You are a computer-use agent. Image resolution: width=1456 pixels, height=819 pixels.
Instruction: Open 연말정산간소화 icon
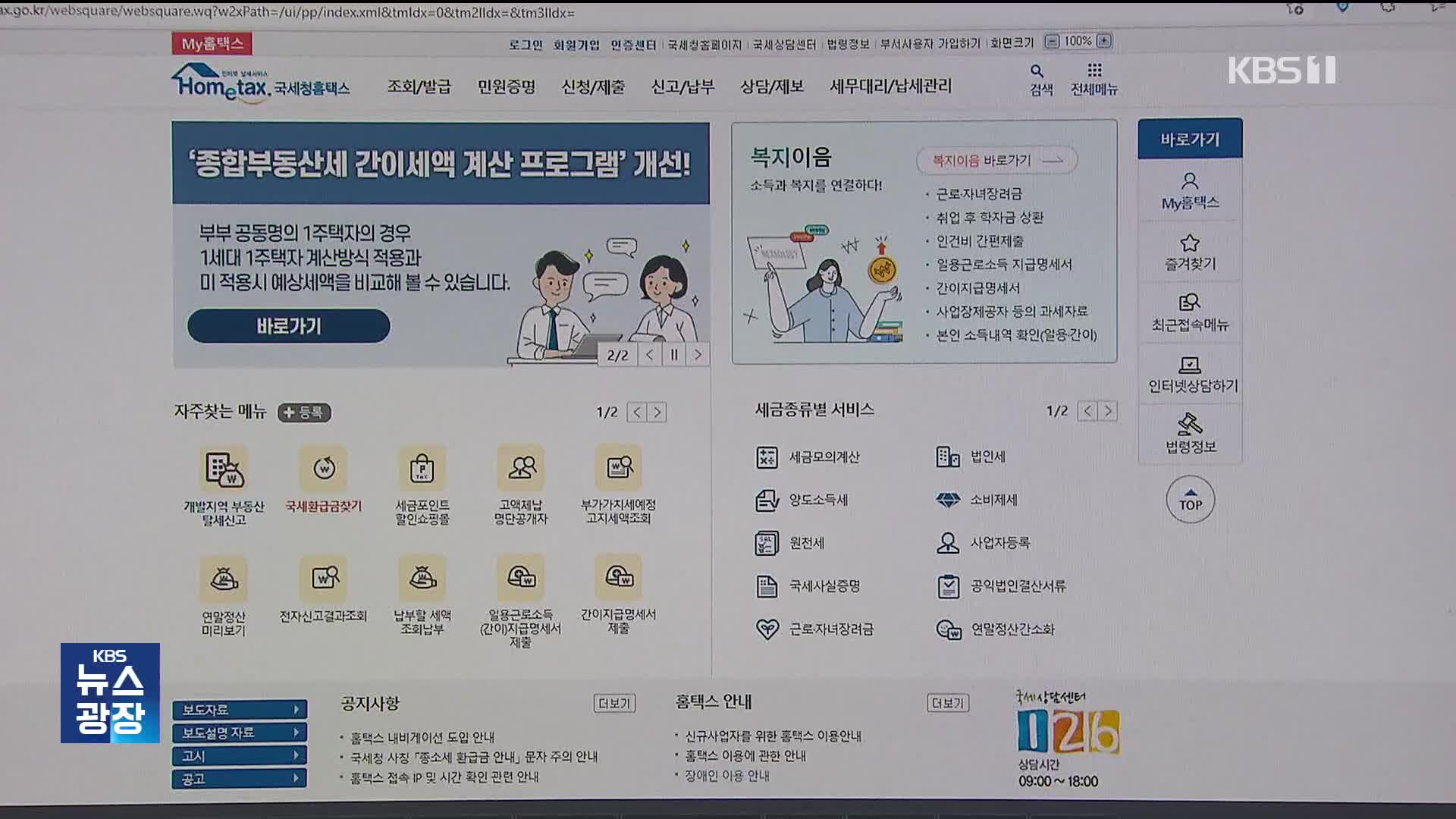tap(948, 629)
